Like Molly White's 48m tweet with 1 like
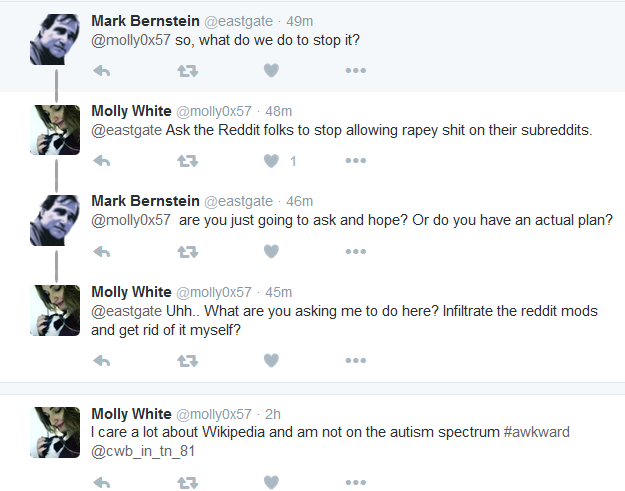625x491 pixels. [271, 161]
